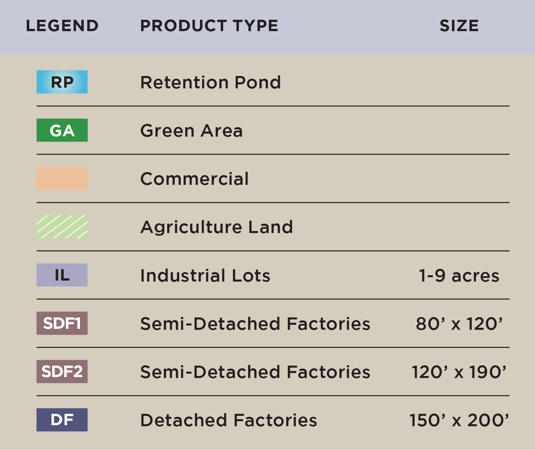Select the Detached Factories label
Viewport: 535px width, 450px height.
[x=229, y=420]
